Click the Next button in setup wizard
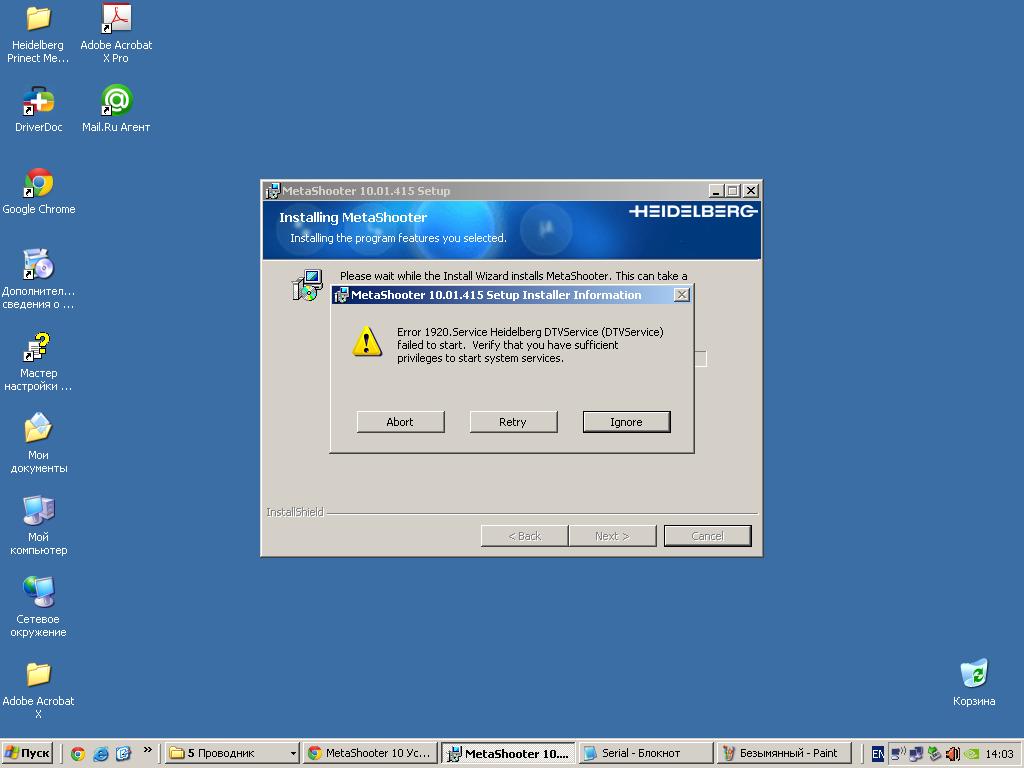The image size is (1024, 768). coord(612,536)
